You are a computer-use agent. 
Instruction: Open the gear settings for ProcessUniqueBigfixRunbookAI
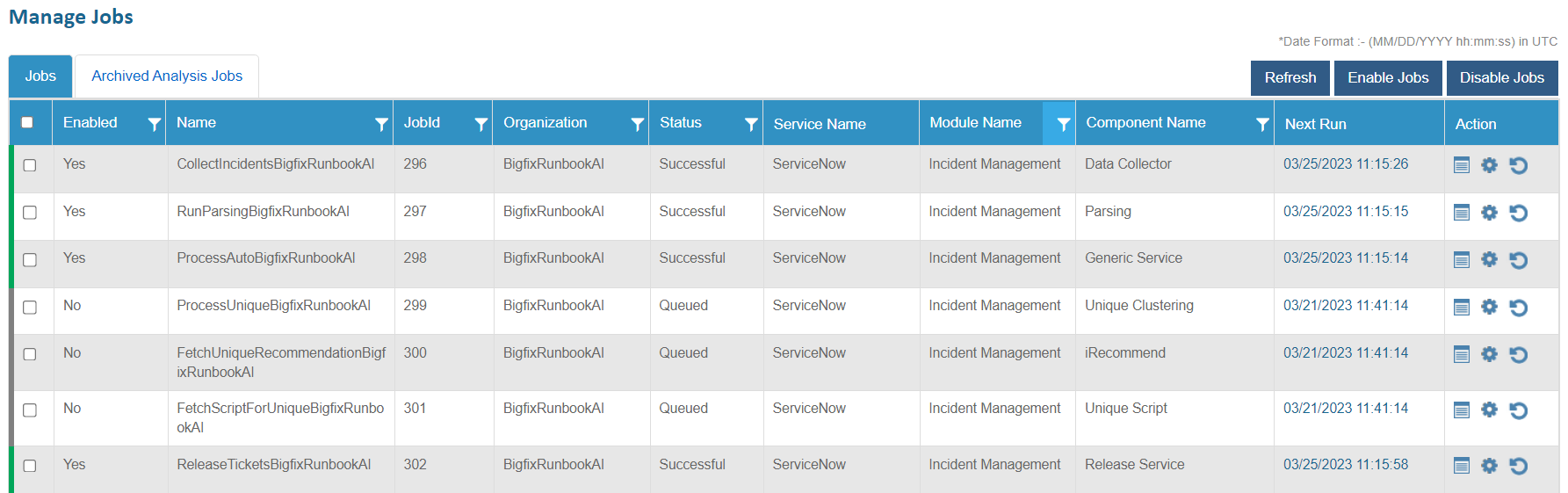[1489, 307]
